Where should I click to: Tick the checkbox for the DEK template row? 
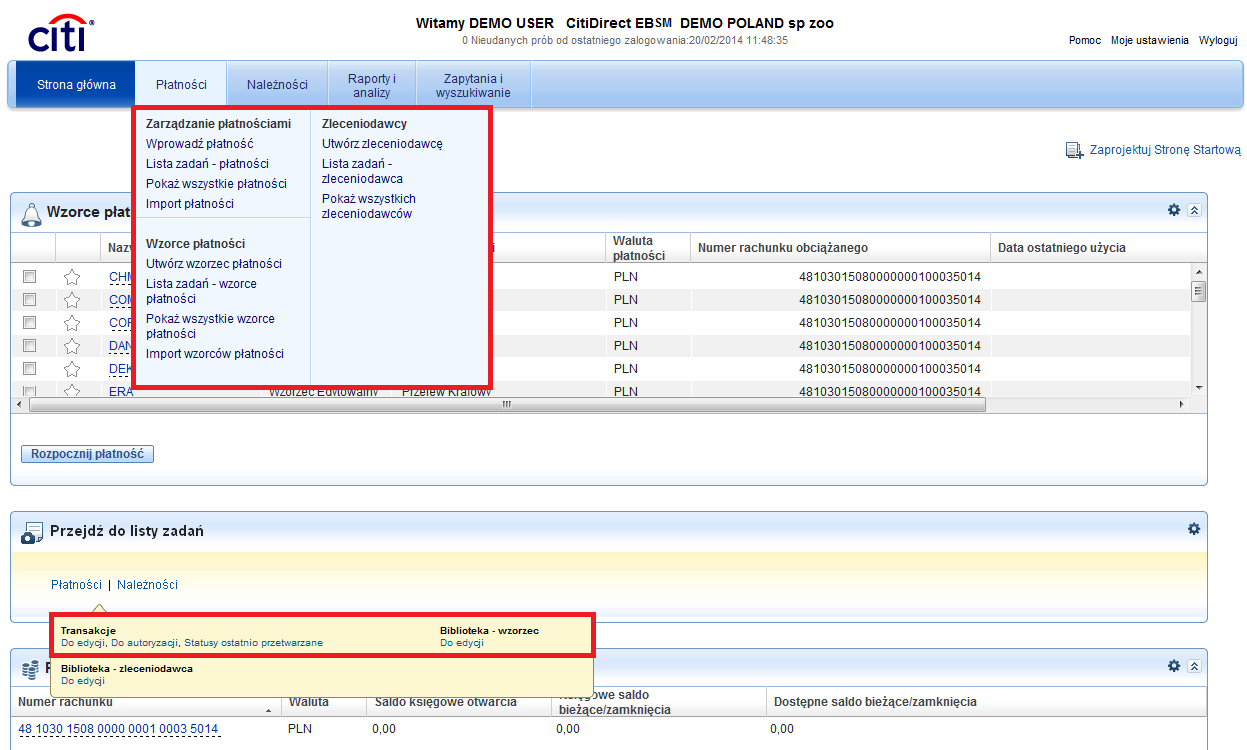click(29, 368)
